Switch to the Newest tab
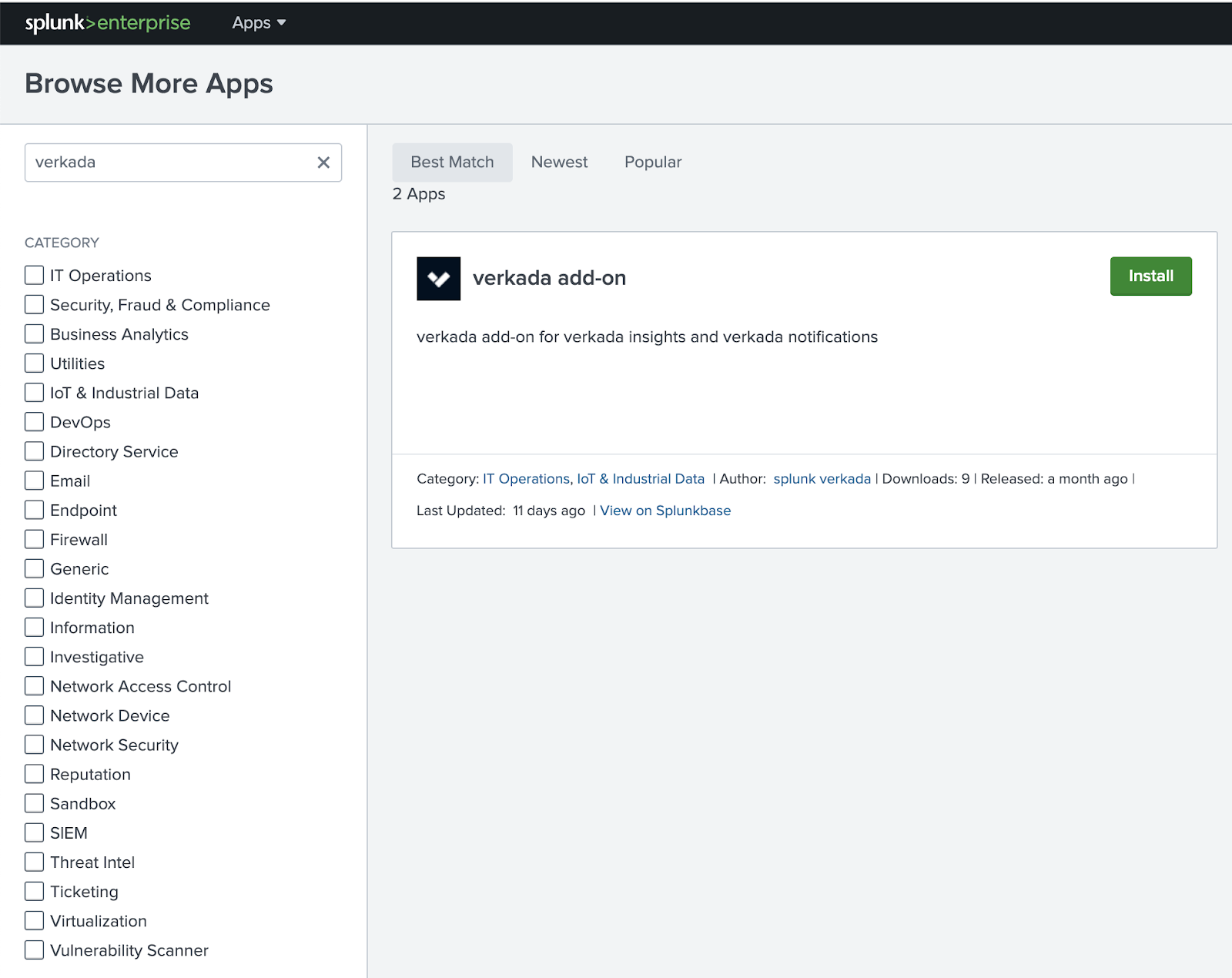This screenshot has width=1232, height=978. click(559, 162)
